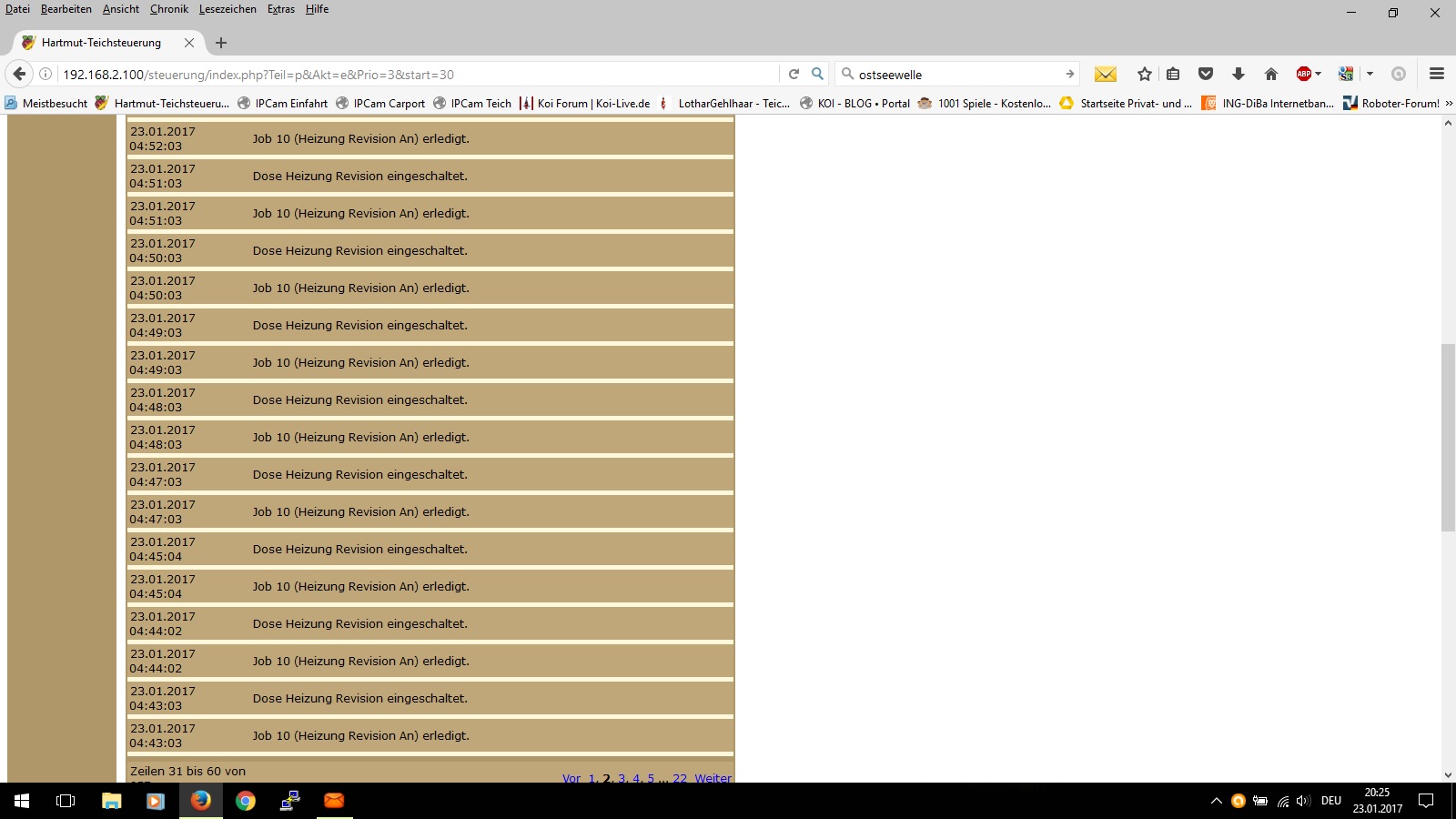1456x819 pixels.
Task: Click the vertical page scrollbar thumb
Action: [x=1448, y=437]
